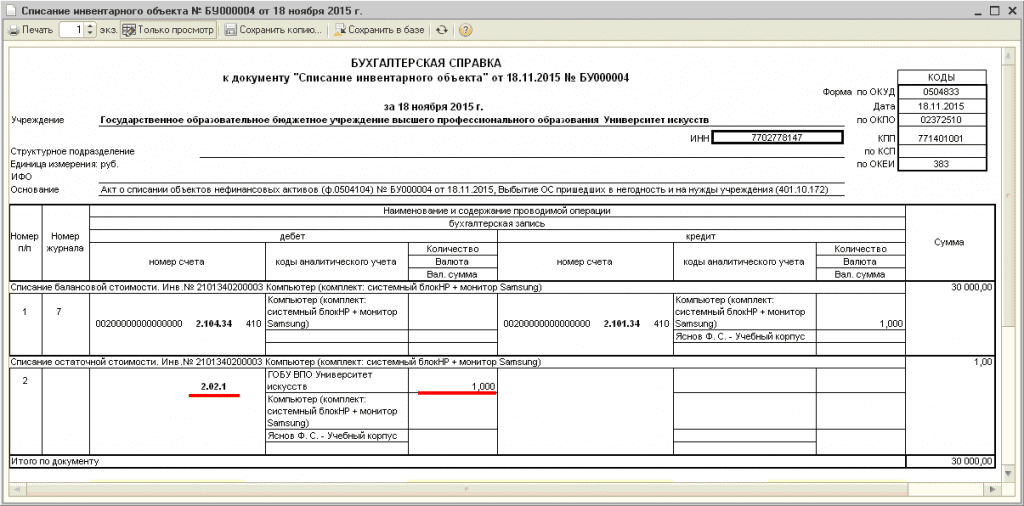Click Сохранить копию button
The image size is (1024, 506).
point(274,30)
